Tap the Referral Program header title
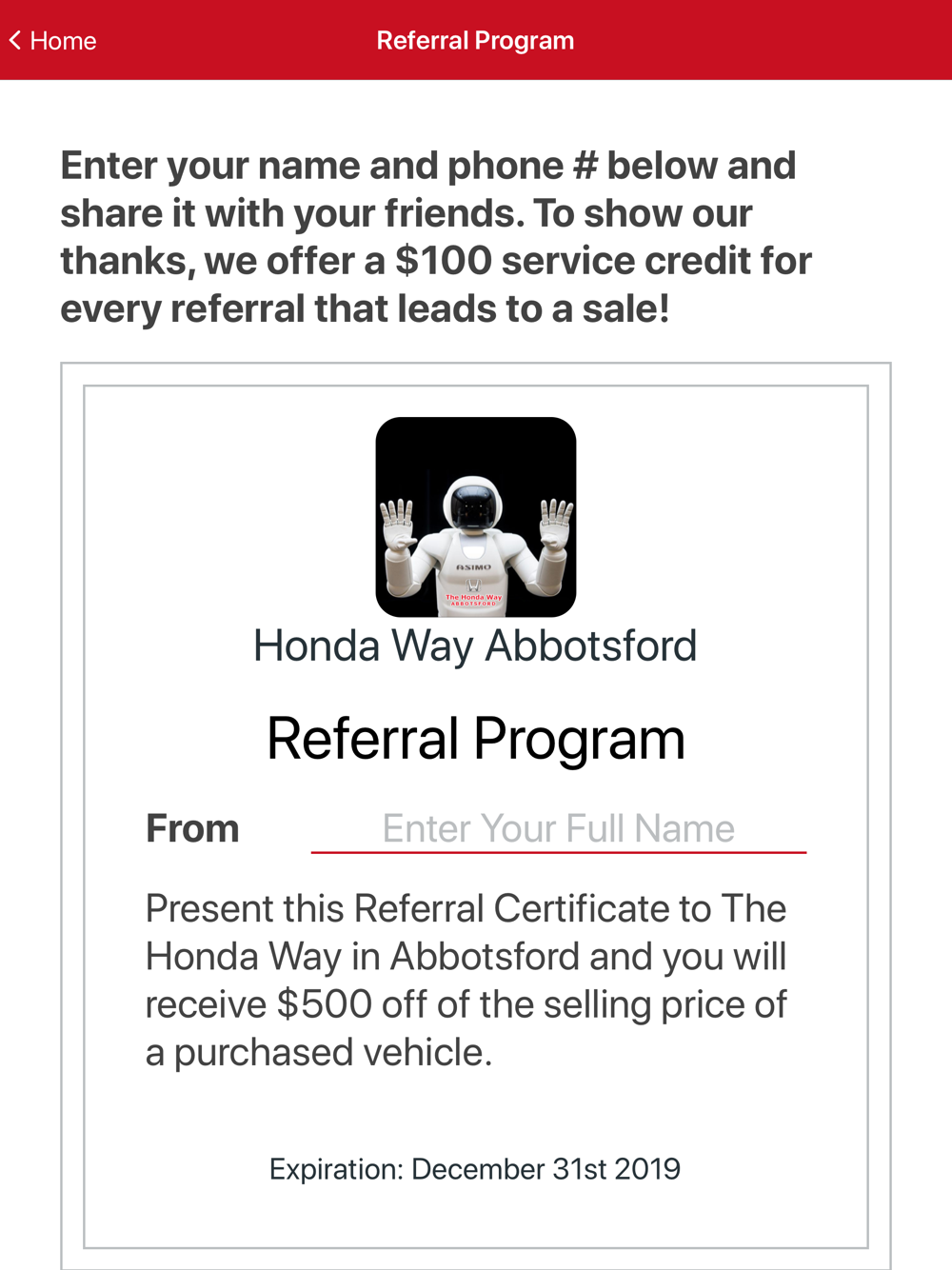This screenshot has height=1270, width=952. pos(475,41)
